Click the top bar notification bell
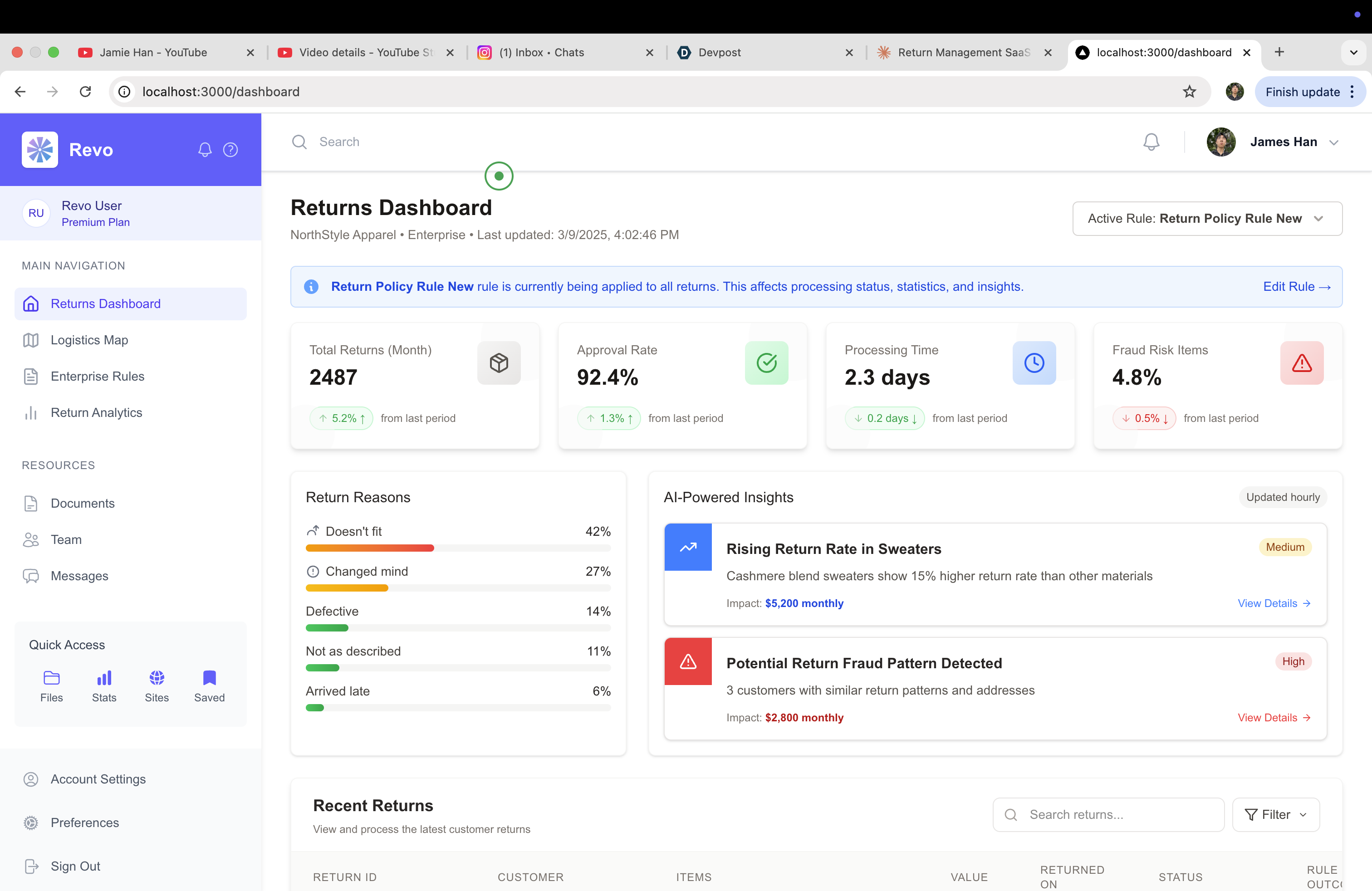This screenshot has height=891, width=1372. coord(1151,142)
